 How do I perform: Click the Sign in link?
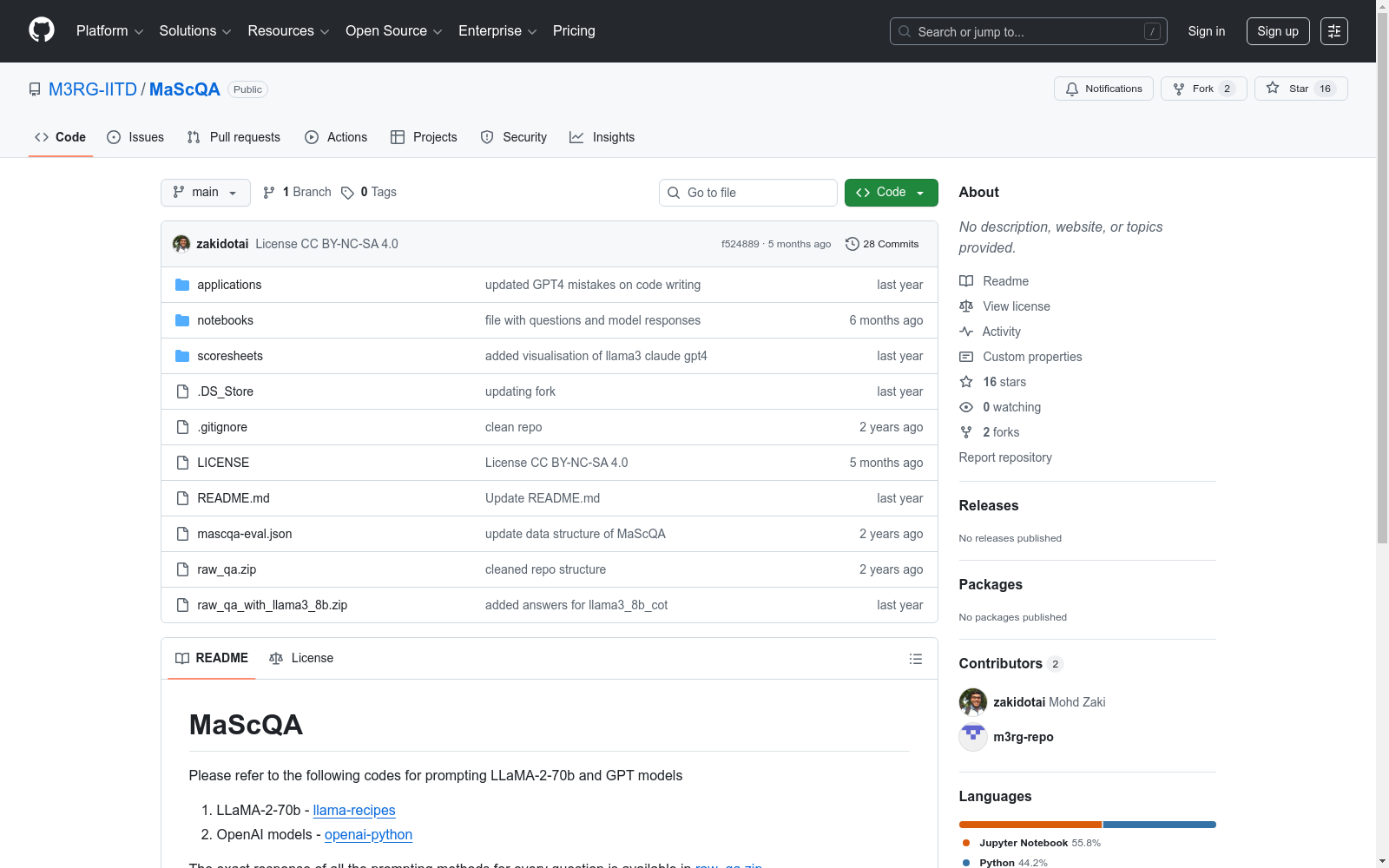point(1207,31)
